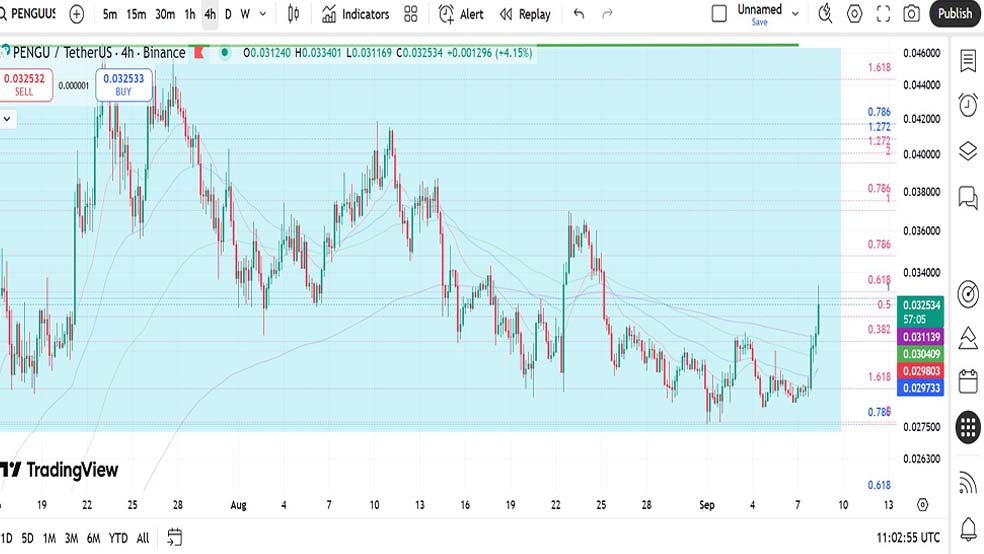Viewport: 984px width, 554px height.
Task: Open the target screener icon
Action: [968, 294]
